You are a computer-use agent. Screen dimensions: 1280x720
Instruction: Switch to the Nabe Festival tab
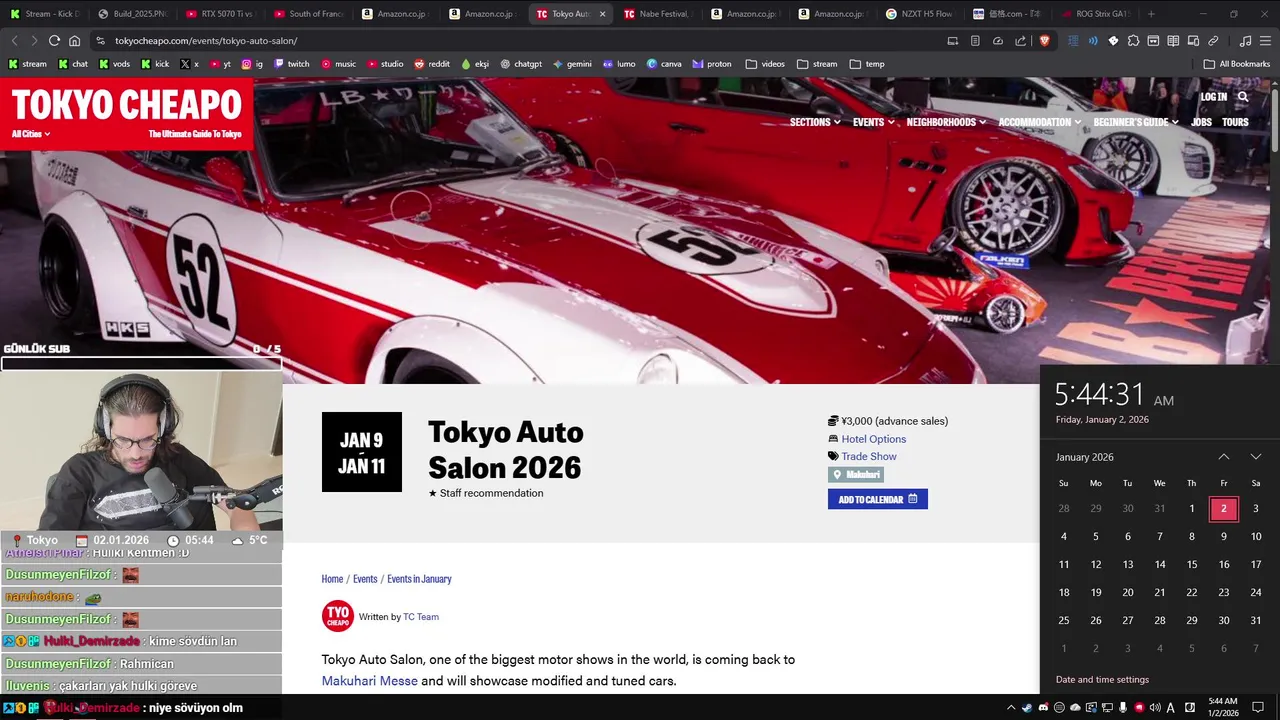[656, 14]
